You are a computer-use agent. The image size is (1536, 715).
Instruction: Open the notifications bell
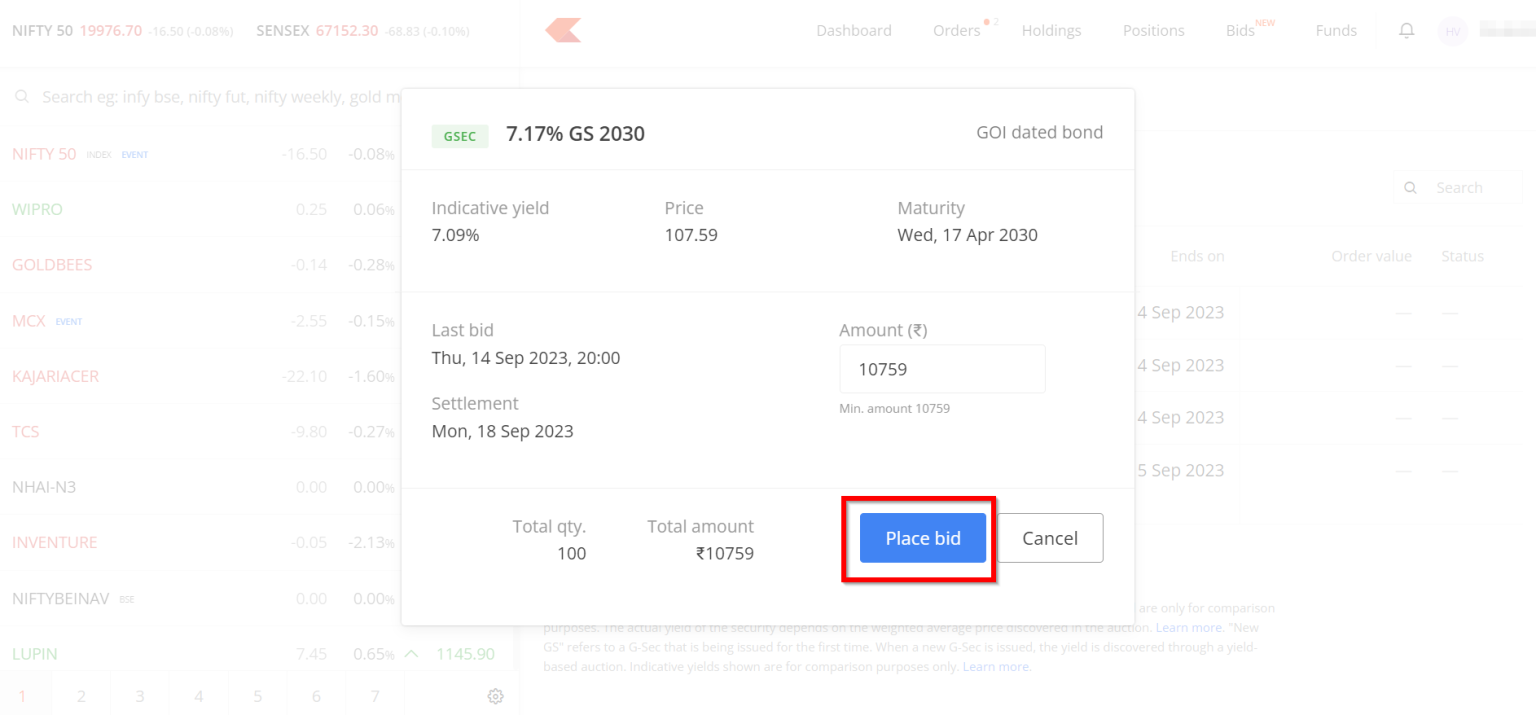pos(1406,30)
